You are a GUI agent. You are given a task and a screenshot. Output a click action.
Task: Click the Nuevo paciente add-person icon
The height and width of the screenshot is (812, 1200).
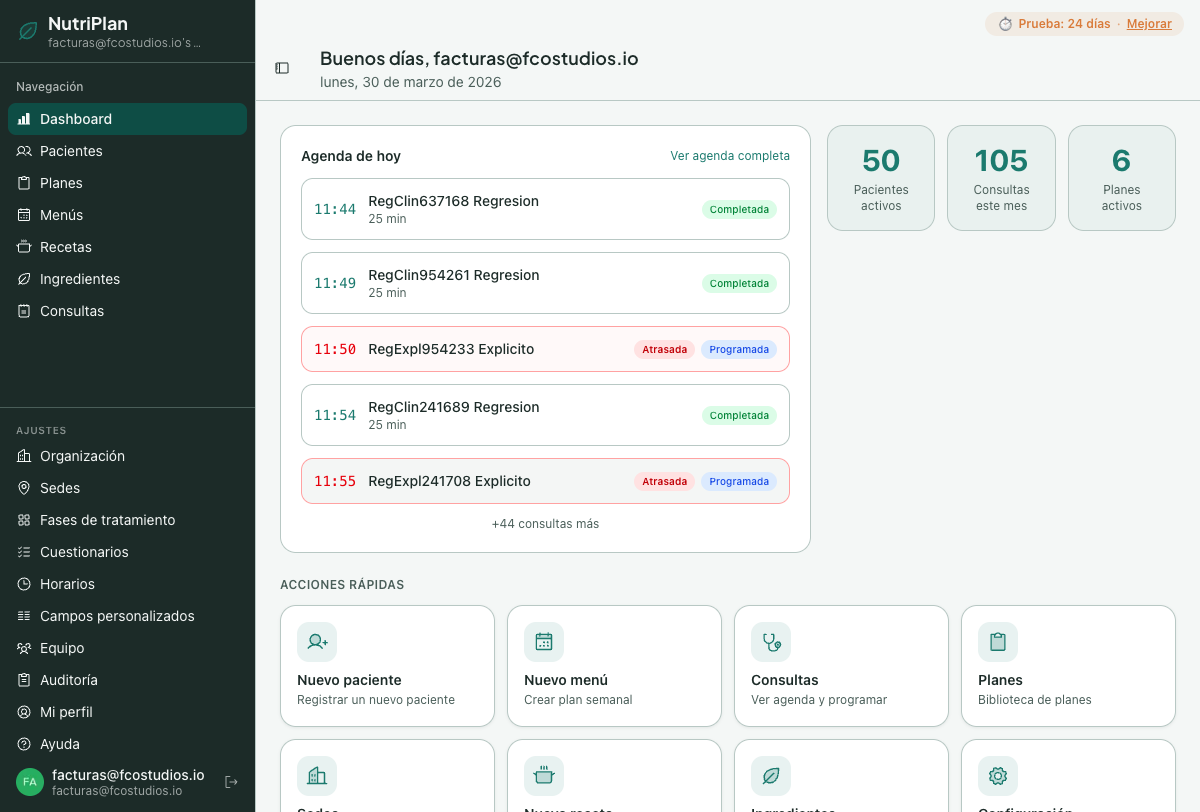316,642
